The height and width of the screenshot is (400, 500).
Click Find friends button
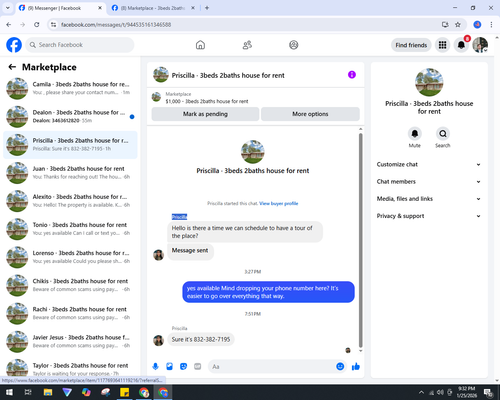[411, 45]
